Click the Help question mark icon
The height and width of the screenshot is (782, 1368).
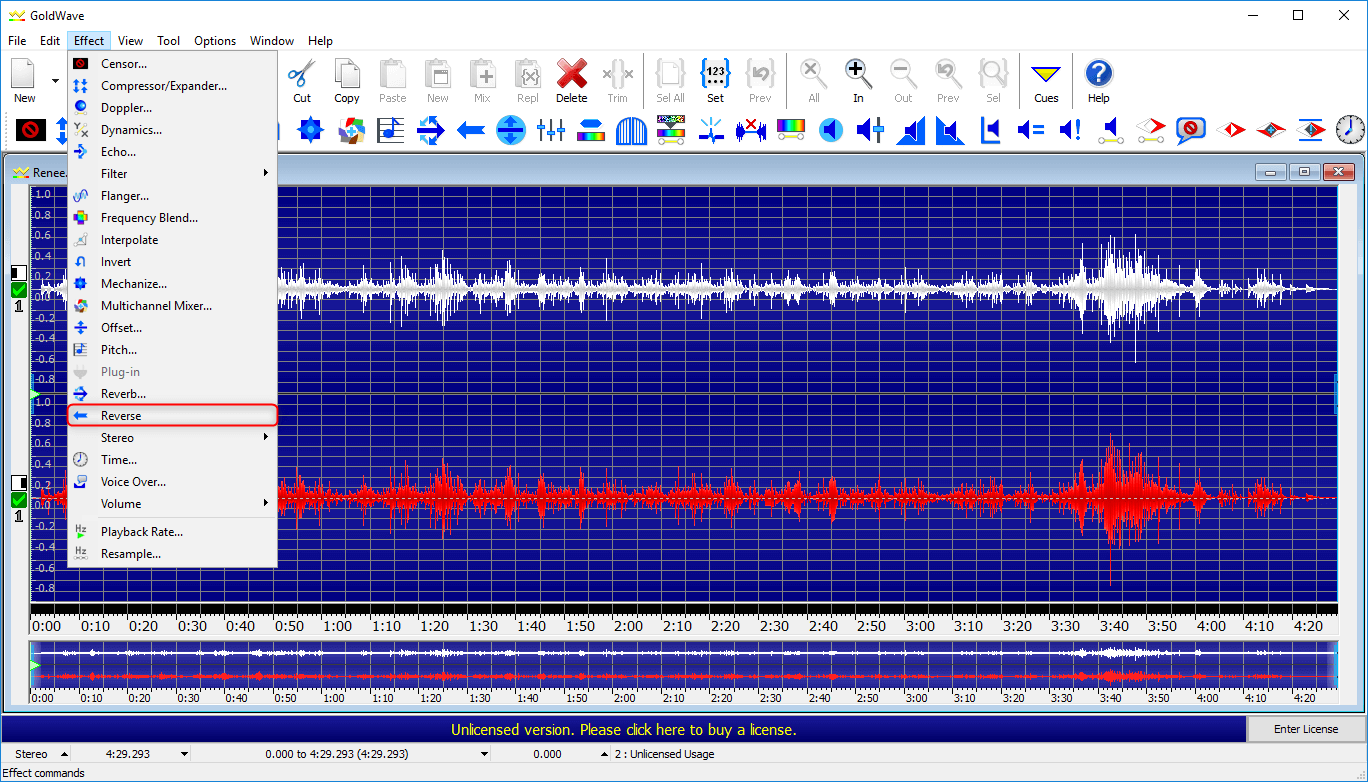pyautogui.click(x=1098, y=74)
